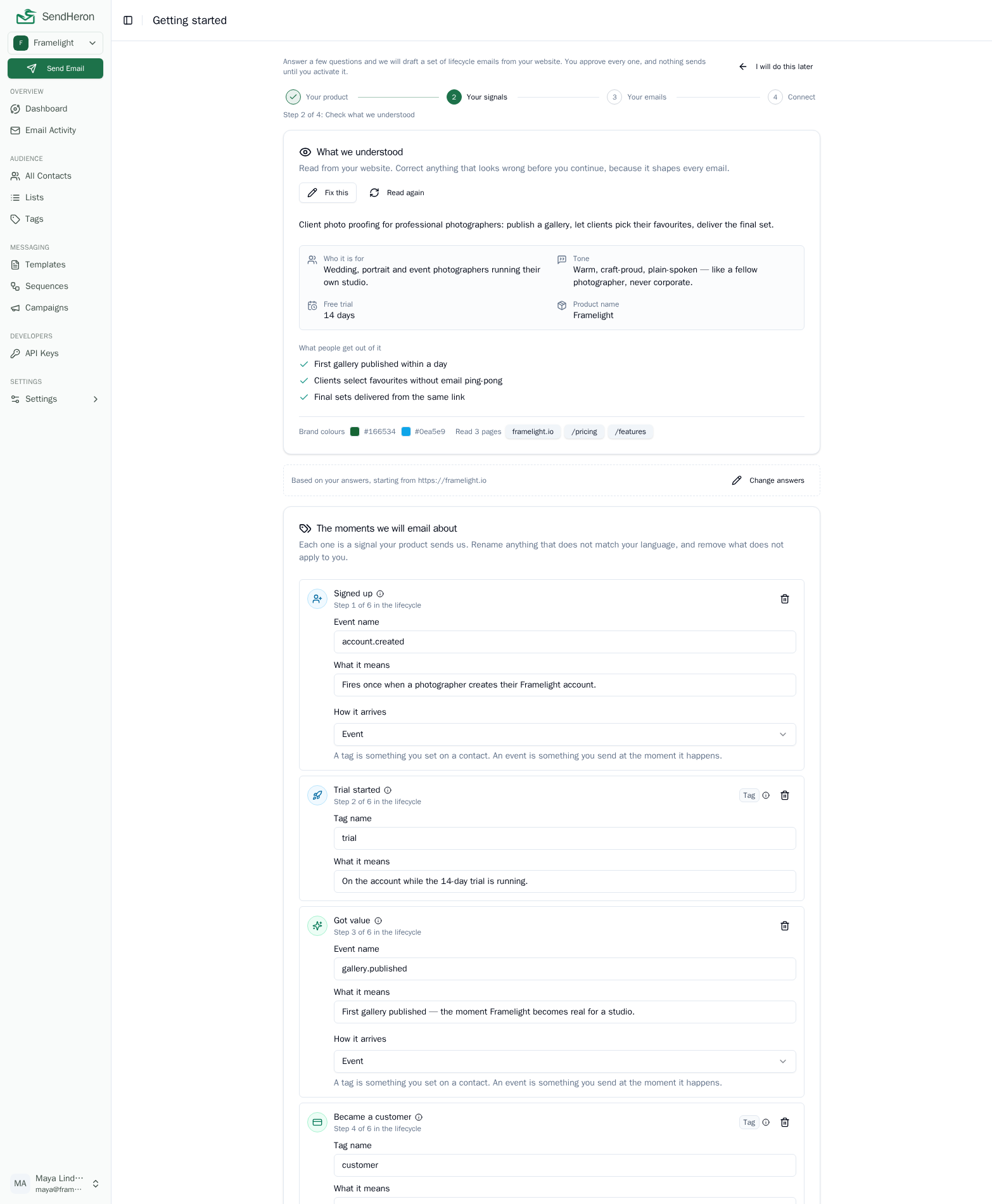This screenshot has width=992, height=1204.
Task: Click the Got value sparkle icon
Action: click(317, 926)
